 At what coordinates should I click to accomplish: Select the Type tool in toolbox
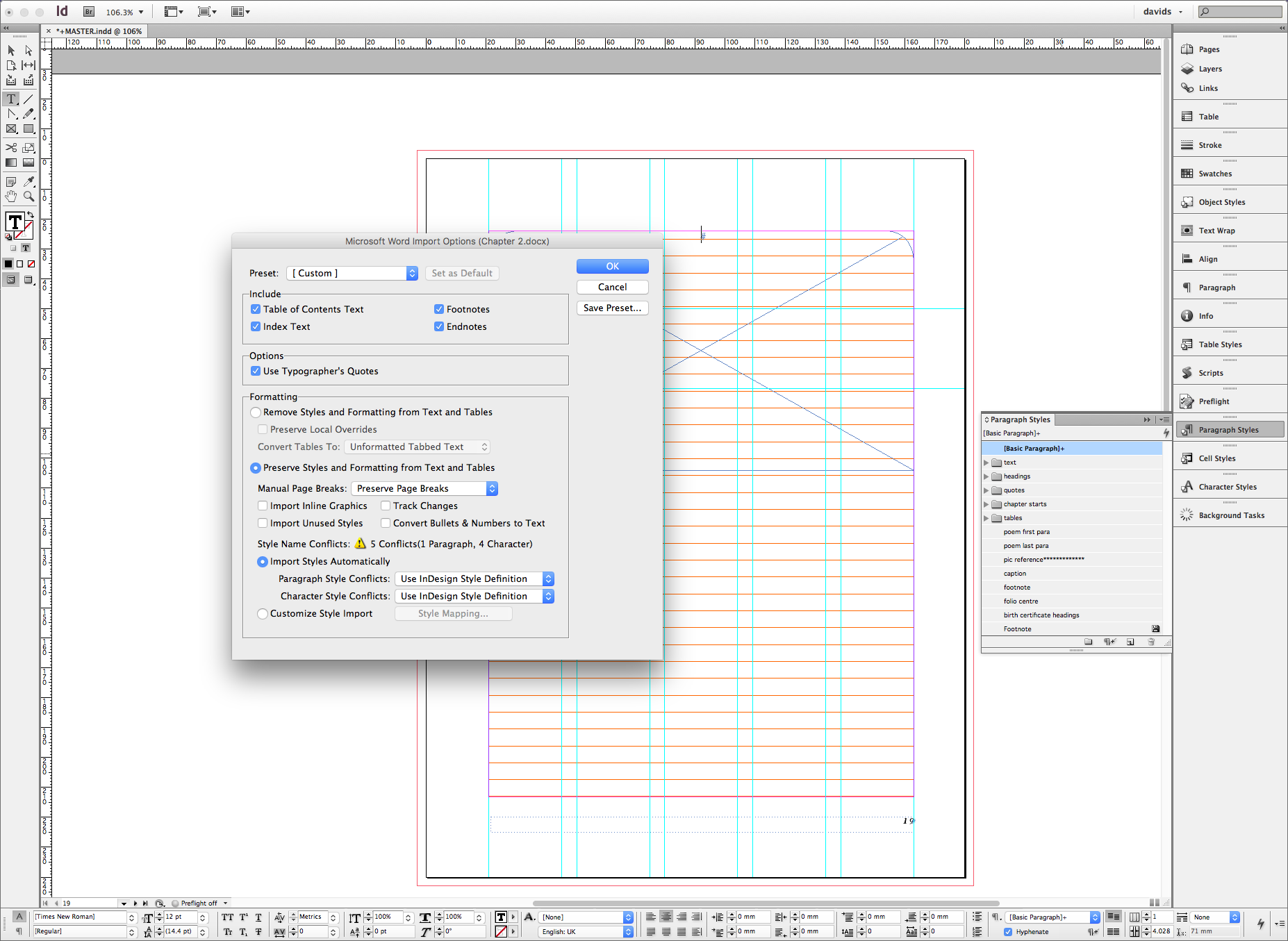pos(11,99)
